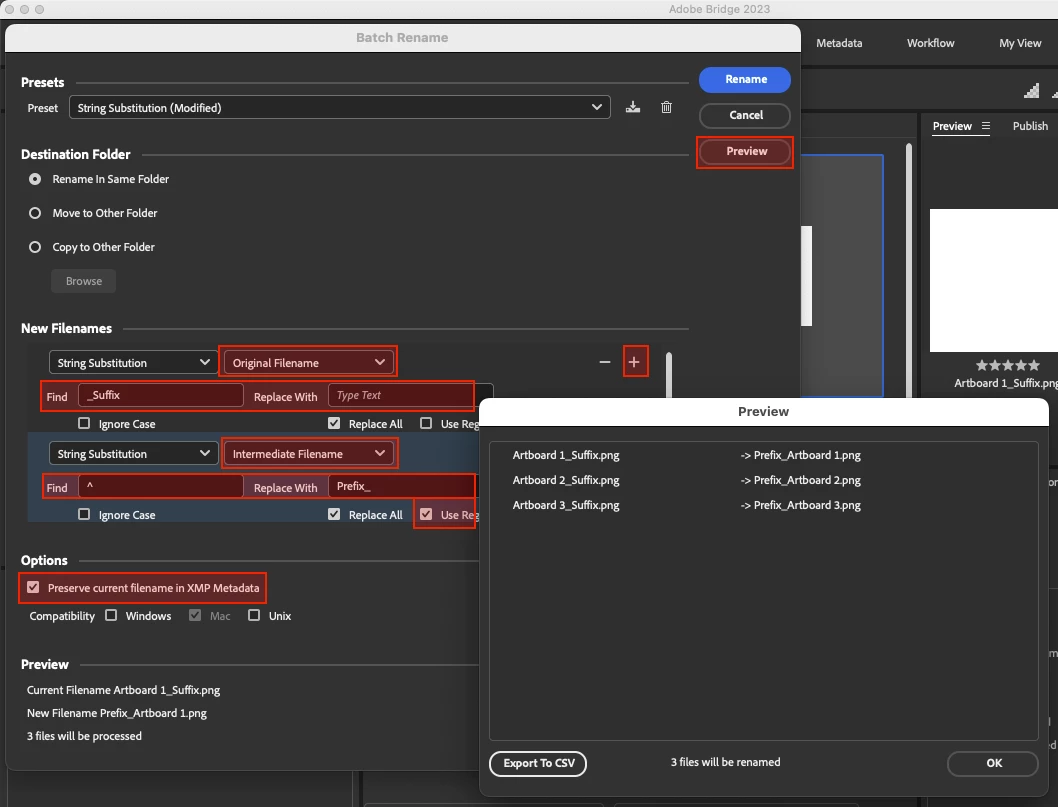The height and width of the screenshot is (807, 1058).
Task: Open Intermediate Filename dropdown
Action: pyautogui.click(x=308, y=453)
